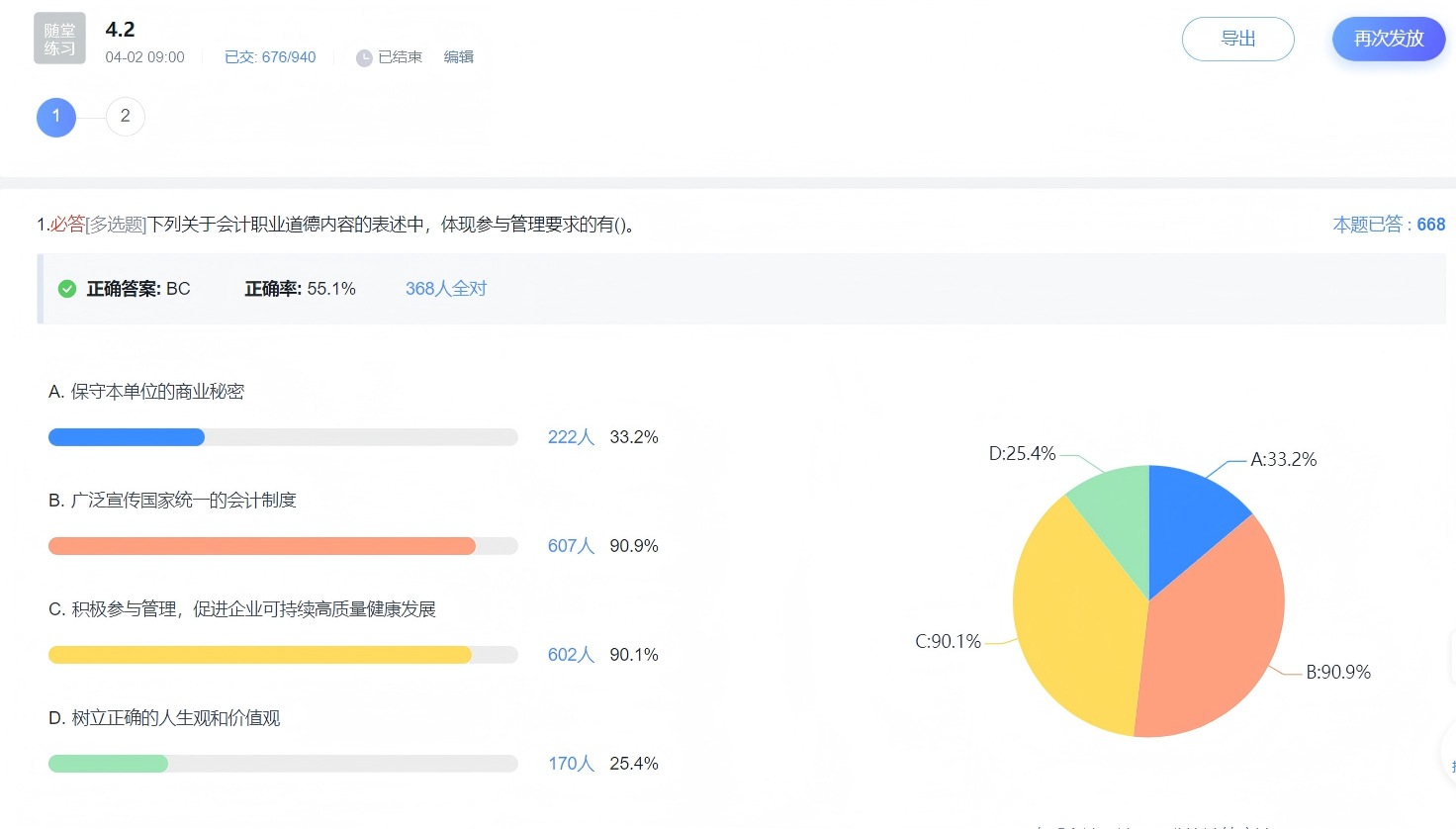This screenshot has width=1456, height=829.
Task: Open the 607人 list for option B
Action: pyautogui.click(x=571, y=546)
